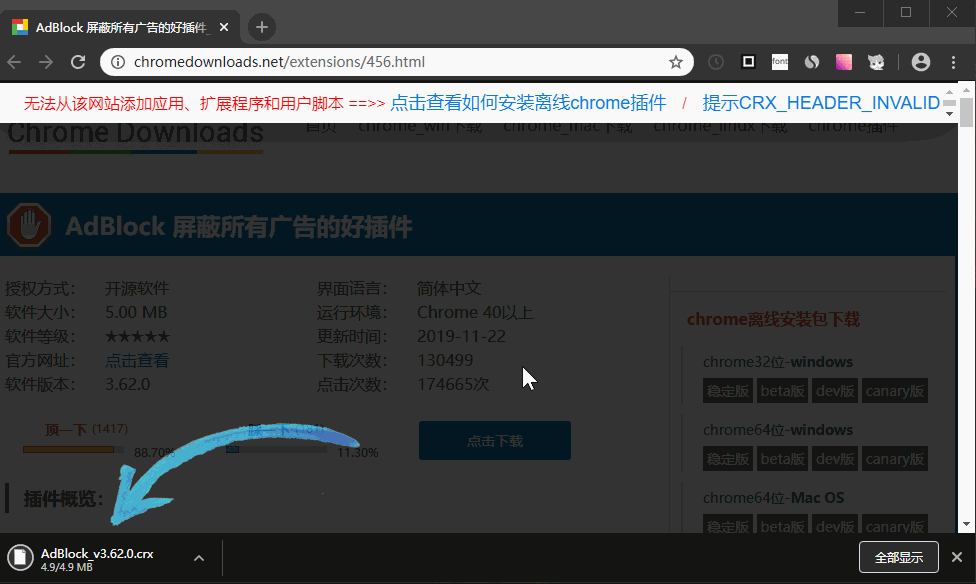Open the official website 点击查看 link

tap(137, 360)
